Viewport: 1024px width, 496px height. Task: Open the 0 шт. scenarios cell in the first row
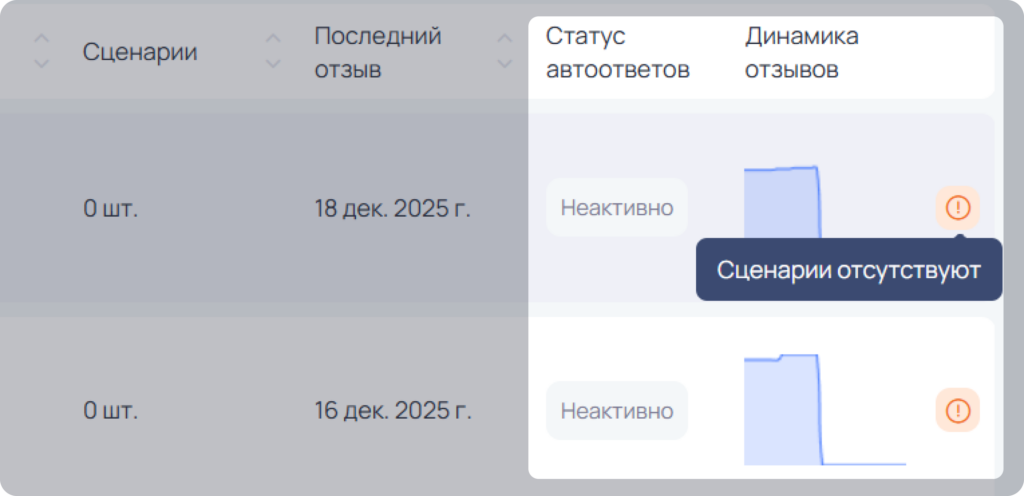pyautogui.click(x=110, y=209)
